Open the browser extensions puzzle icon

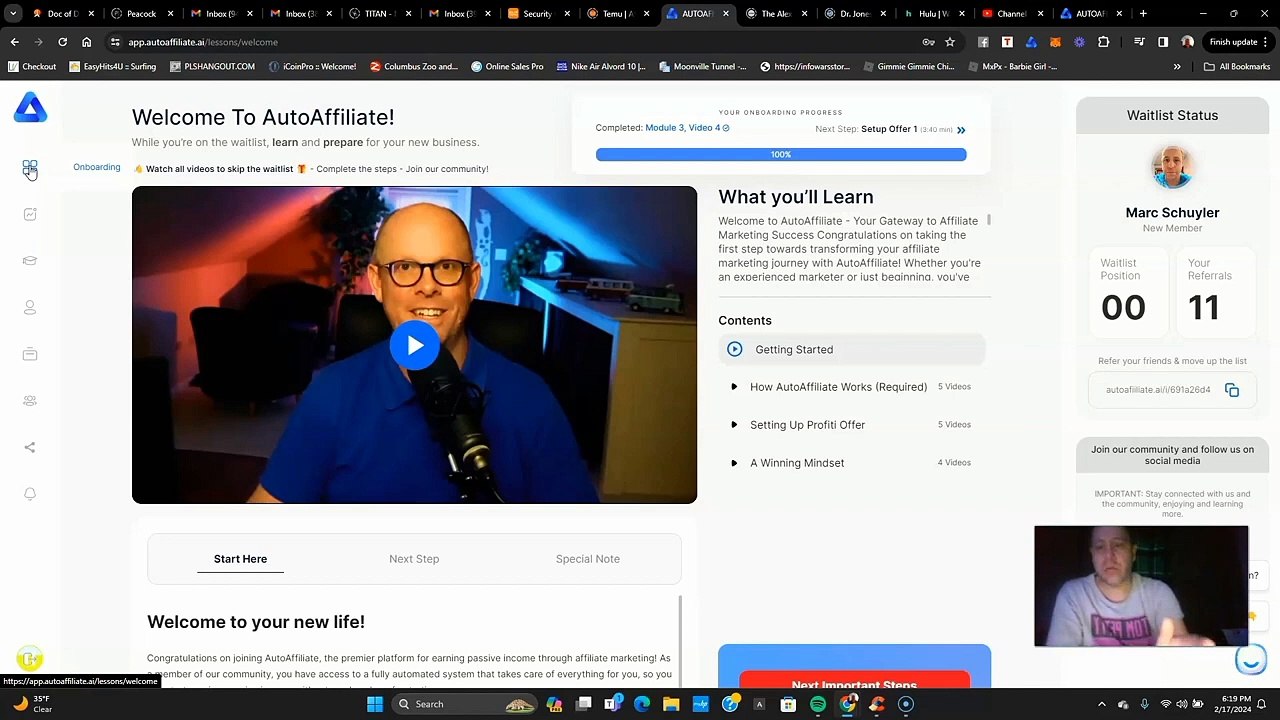pyautogui.click(x=1103, y=42)
